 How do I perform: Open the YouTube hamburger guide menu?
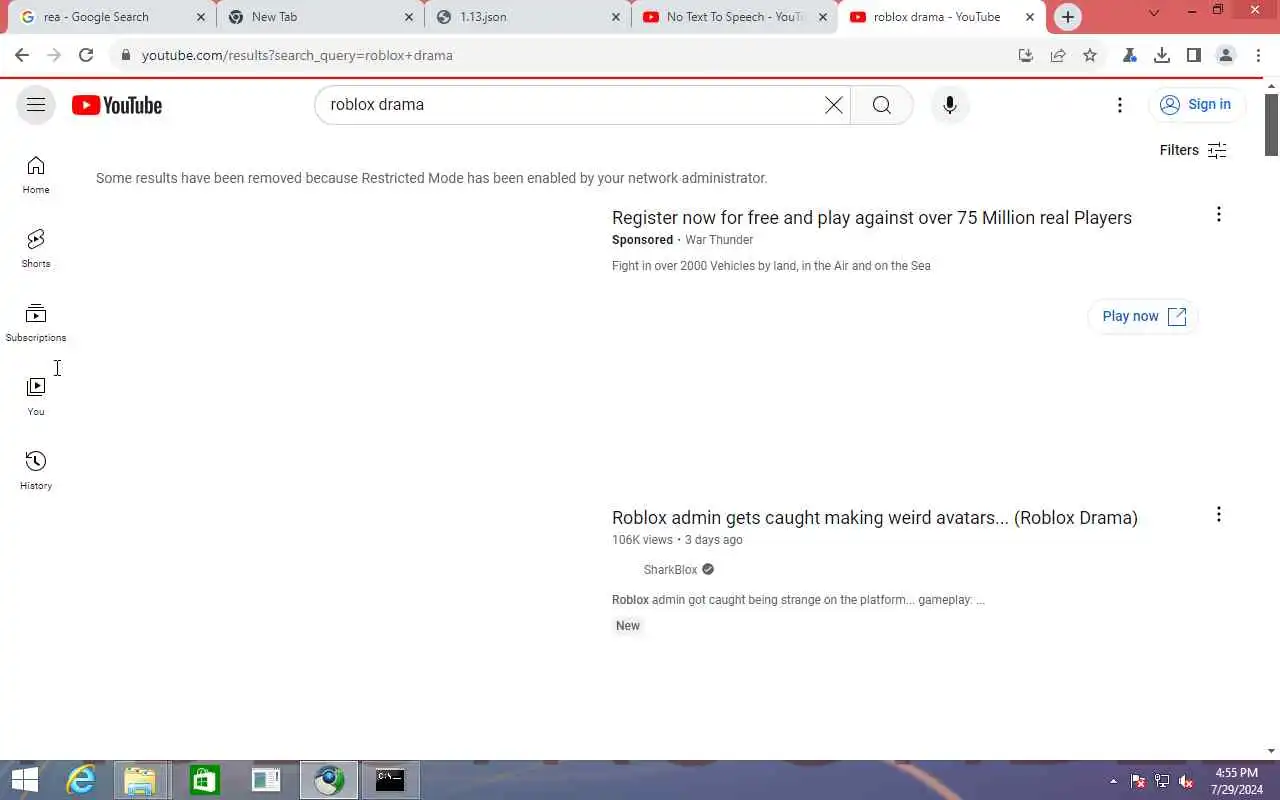pyautogui.click(x=36, y=105)
